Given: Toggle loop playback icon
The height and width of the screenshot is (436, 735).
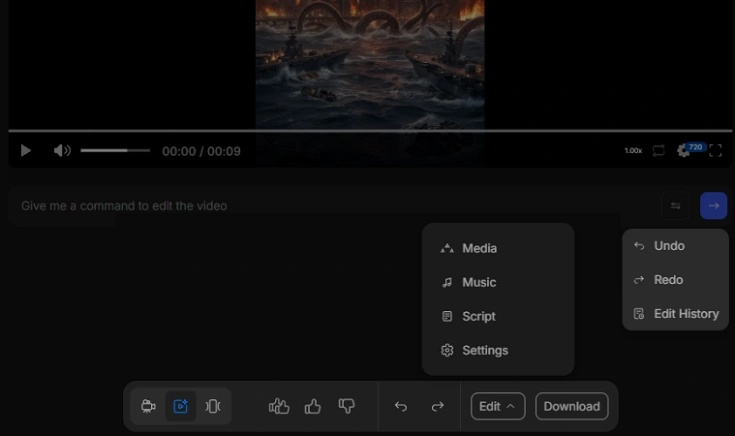Looking at the screenshot, I should [659, 150].
